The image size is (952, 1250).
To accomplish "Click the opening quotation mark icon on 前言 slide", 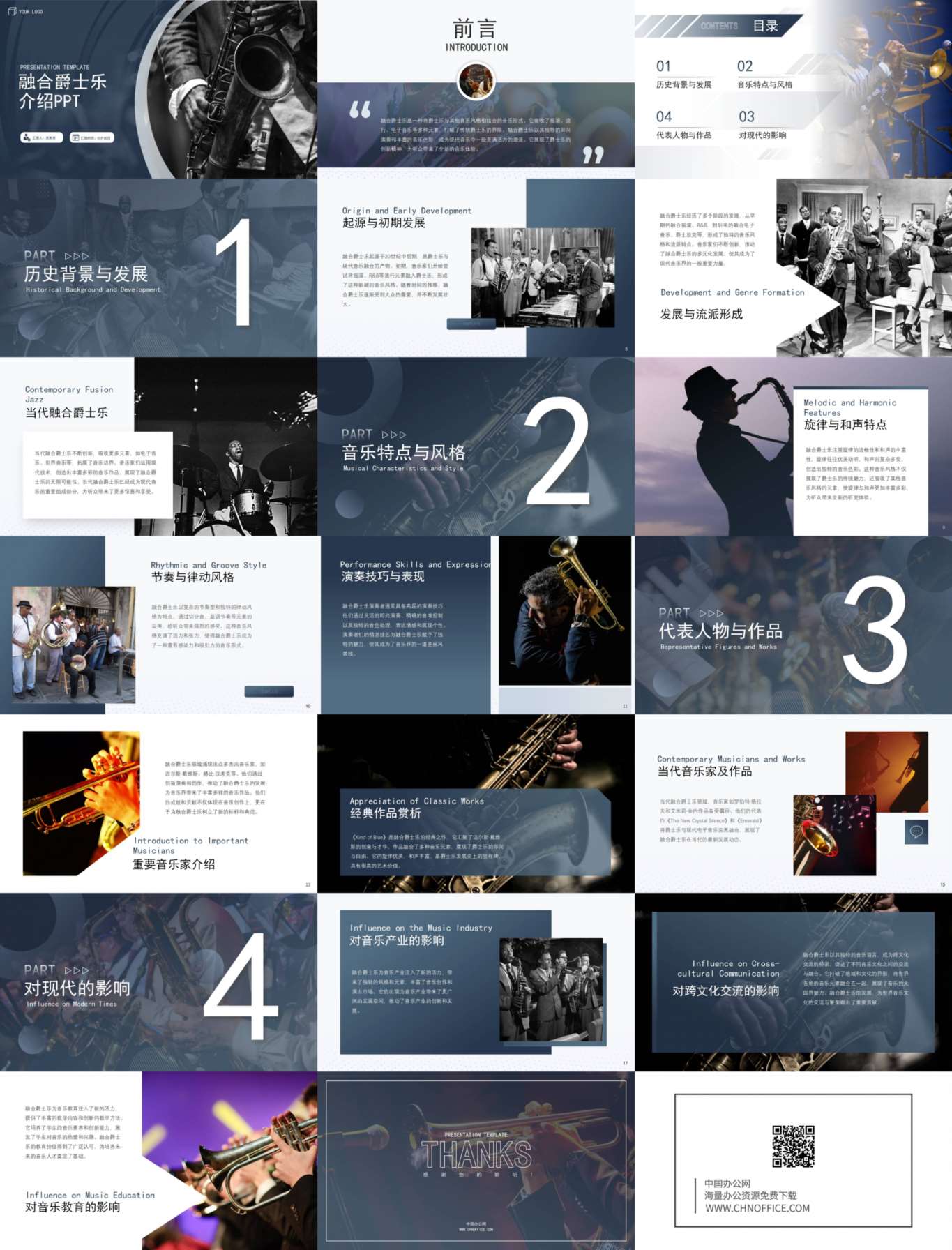I will click(360, 110).
